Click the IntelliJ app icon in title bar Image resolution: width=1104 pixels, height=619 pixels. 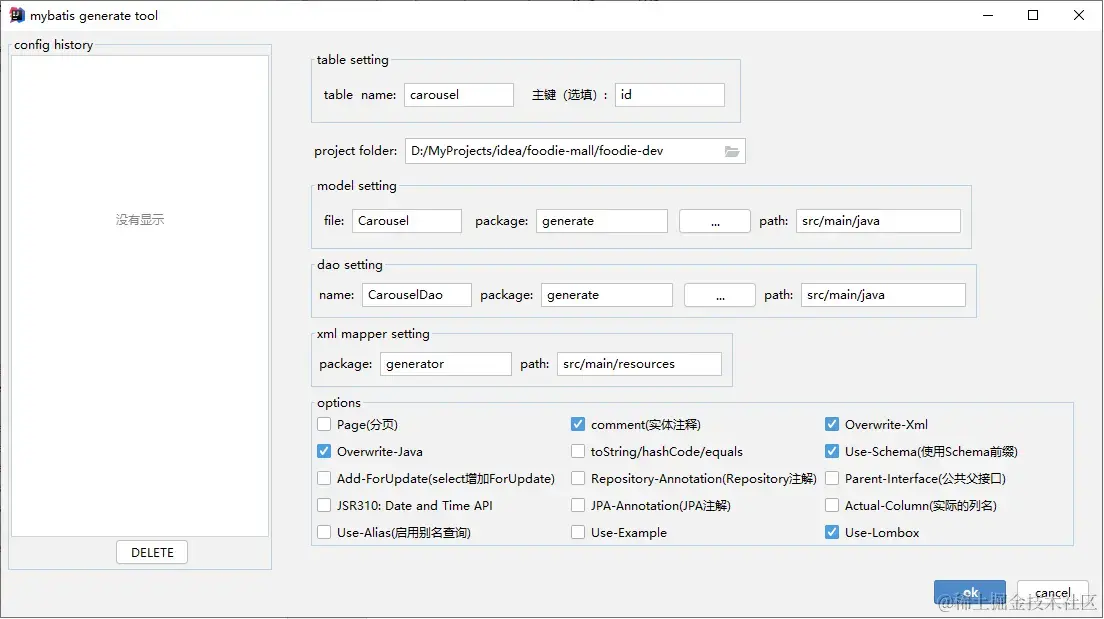pyautogui.click(x=17, y=15)
